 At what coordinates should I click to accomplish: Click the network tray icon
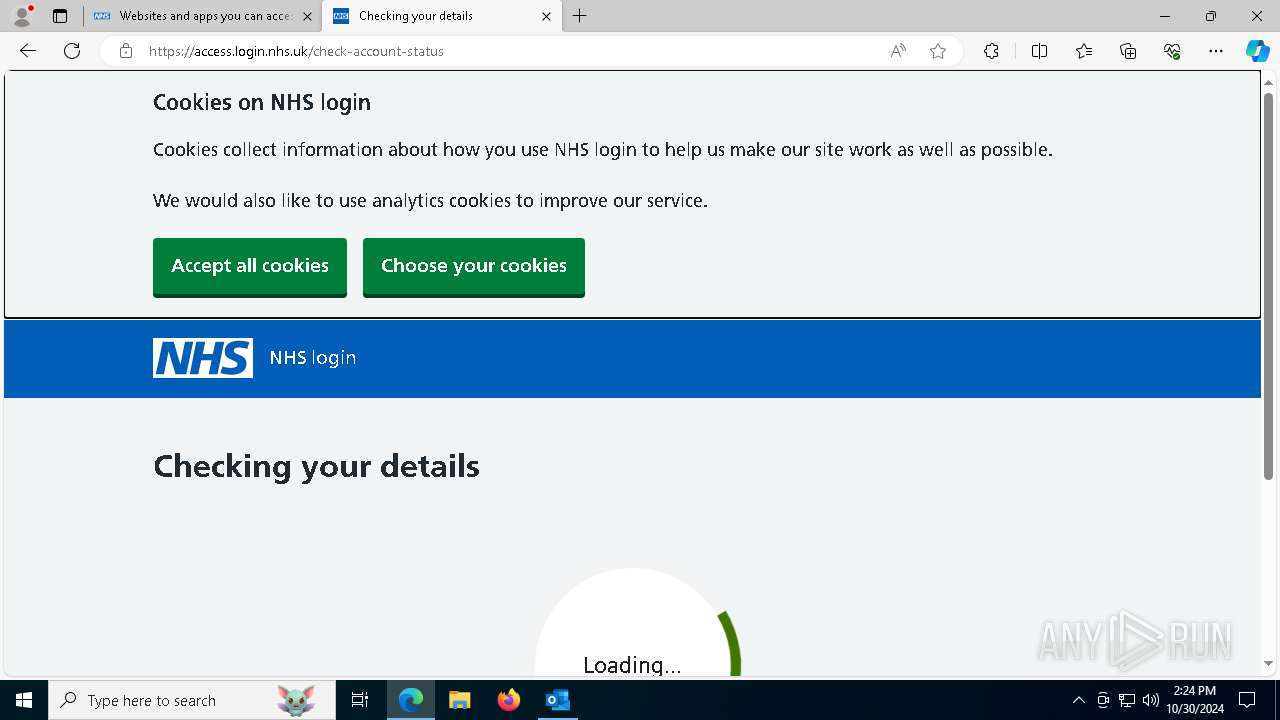tap(1127, 700)
